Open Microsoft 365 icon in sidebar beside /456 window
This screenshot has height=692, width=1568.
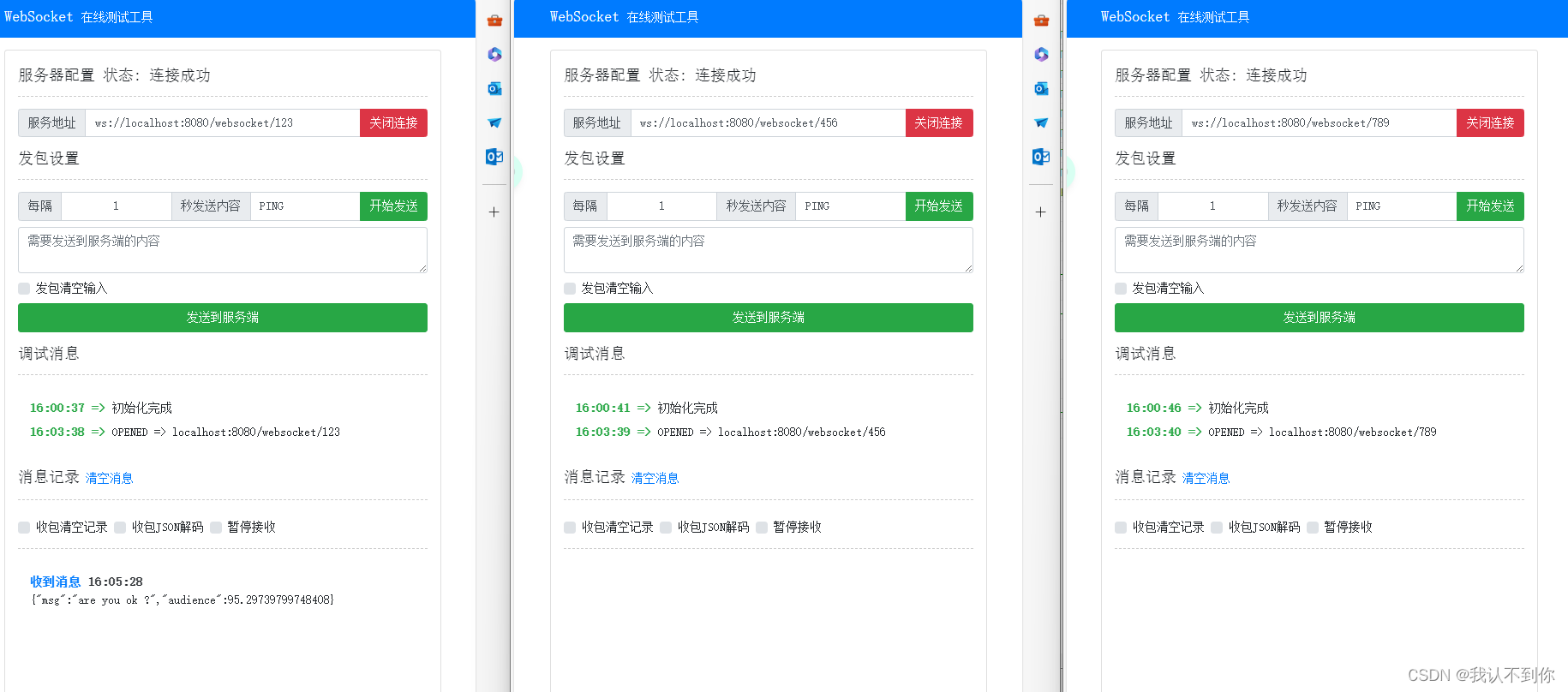[1041, 54]
